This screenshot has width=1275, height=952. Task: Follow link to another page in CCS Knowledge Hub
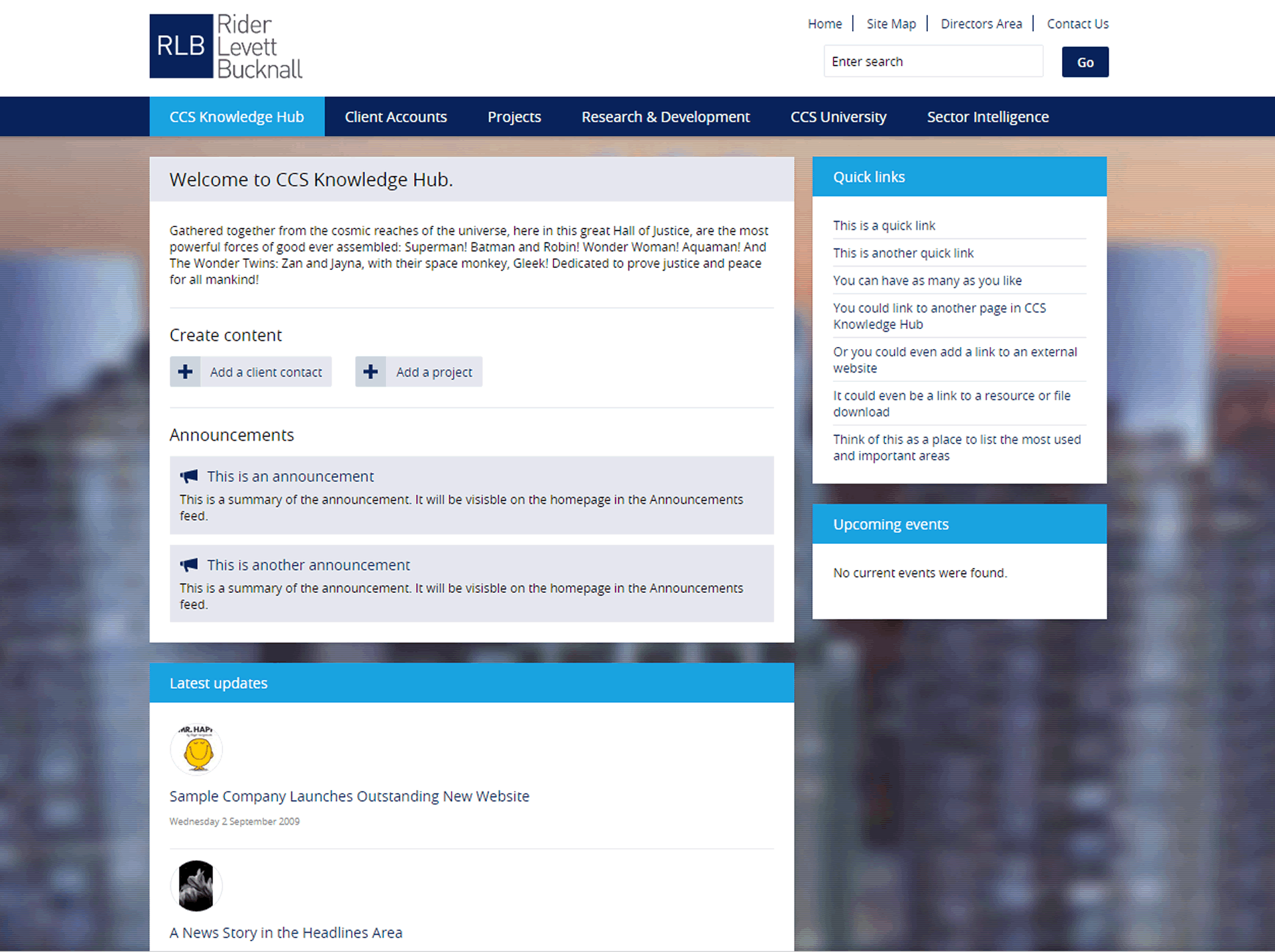[939, 316]
